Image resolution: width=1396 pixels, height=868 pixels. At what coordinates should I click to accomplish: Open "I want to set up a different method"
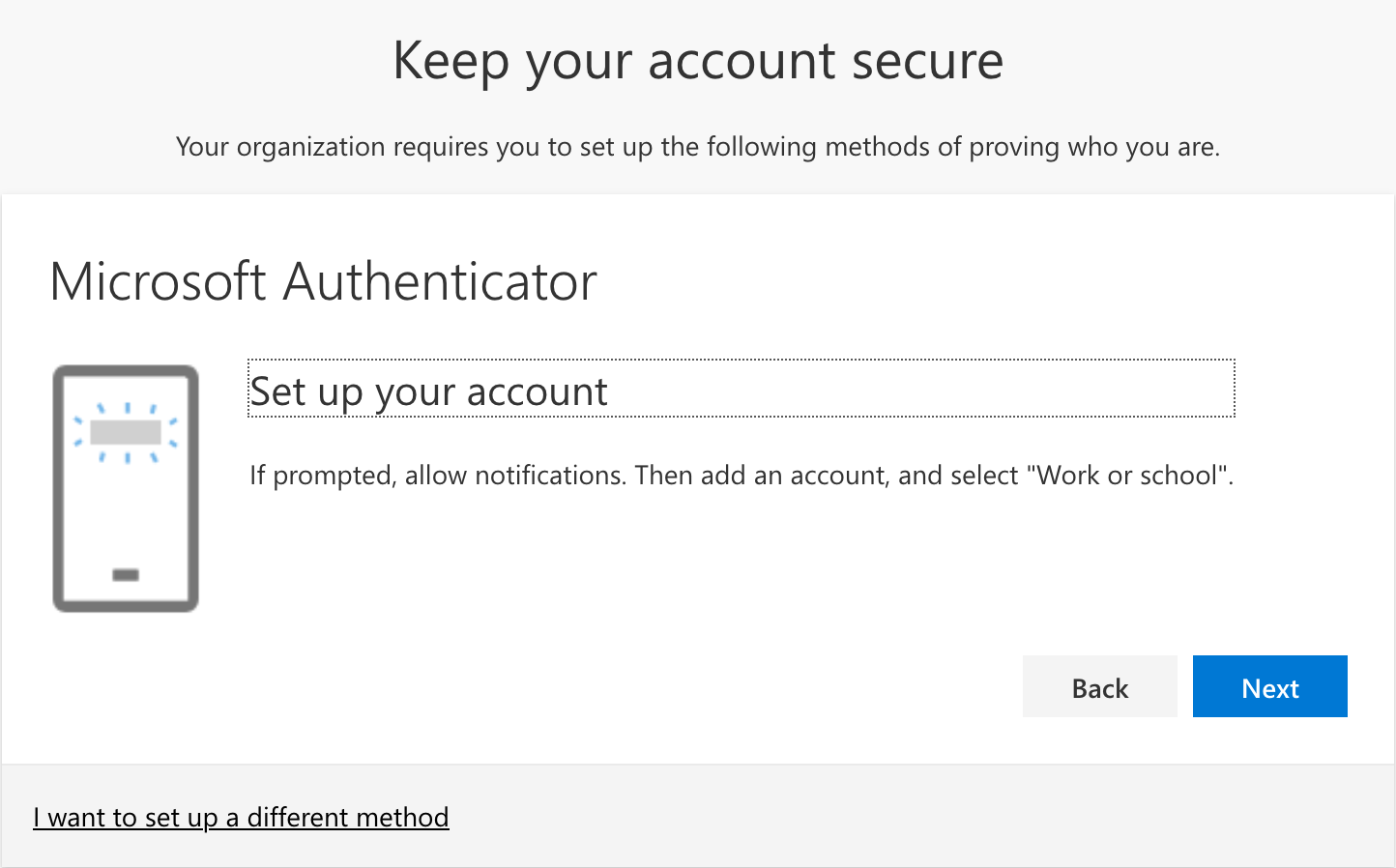pyautogui.click(x=241, y=818)
